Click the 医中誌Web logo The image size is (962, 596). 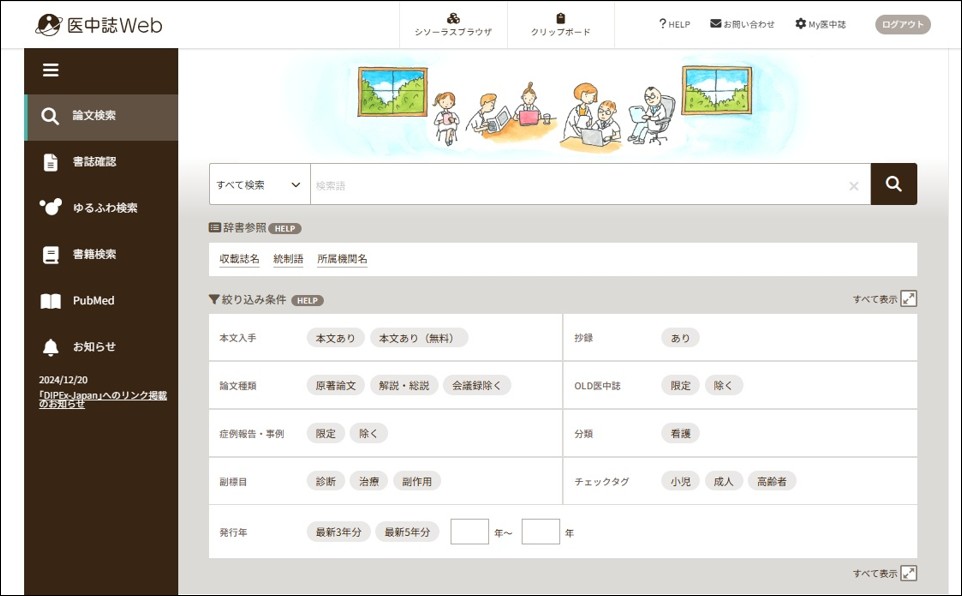coord(98,25)
